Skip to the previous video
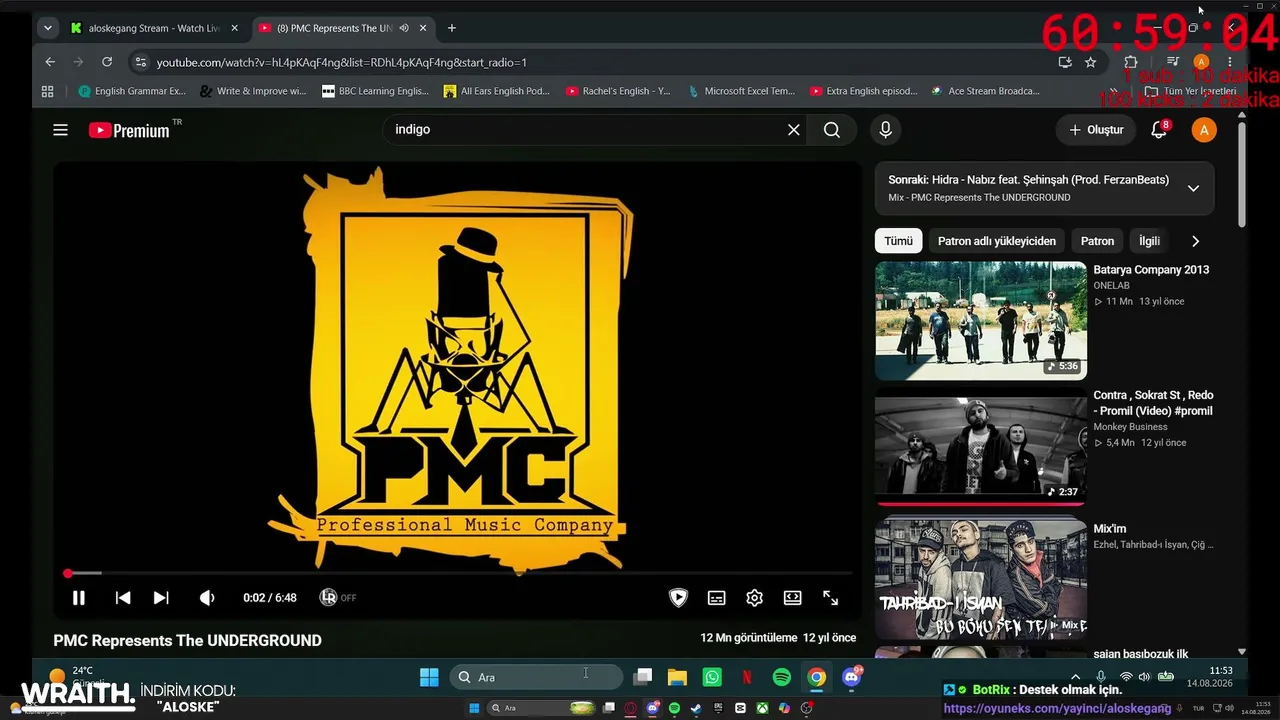1280x720 pixels. [123, 598]
